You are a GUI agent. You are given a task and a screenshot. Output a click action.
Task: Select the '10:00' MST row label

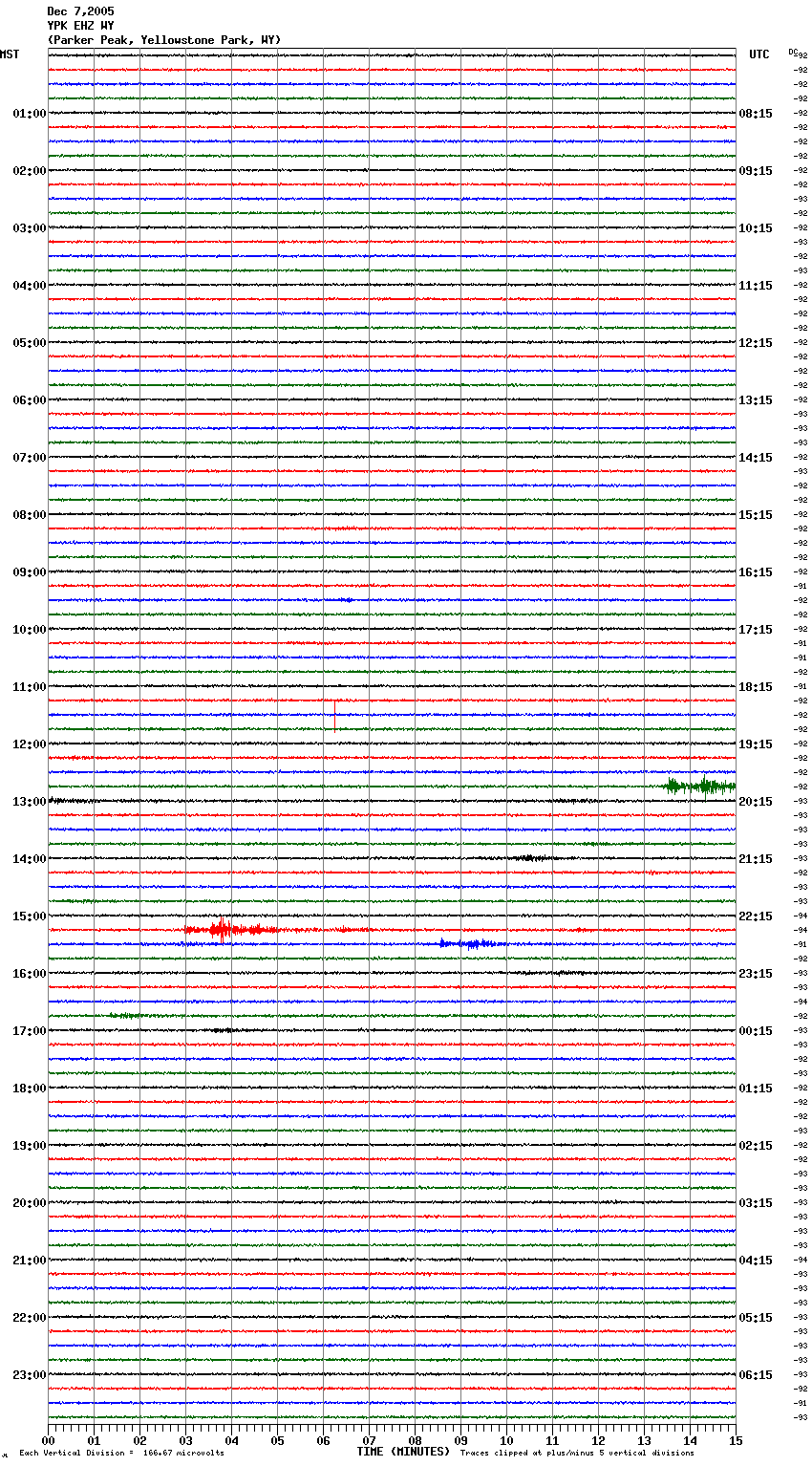[x=29, y=630]
